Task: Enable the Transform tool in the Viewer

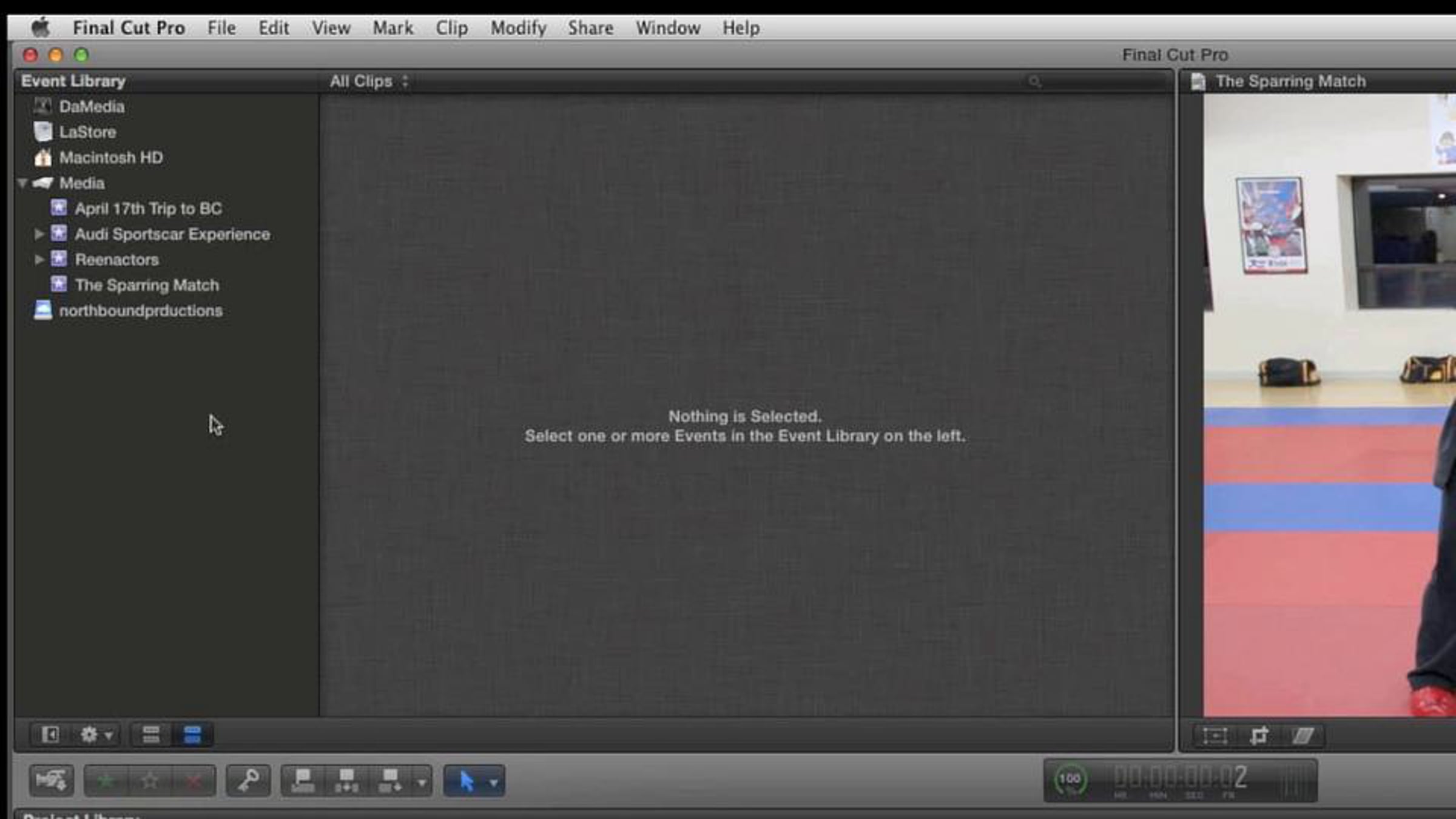Action: coord(1215,736)
